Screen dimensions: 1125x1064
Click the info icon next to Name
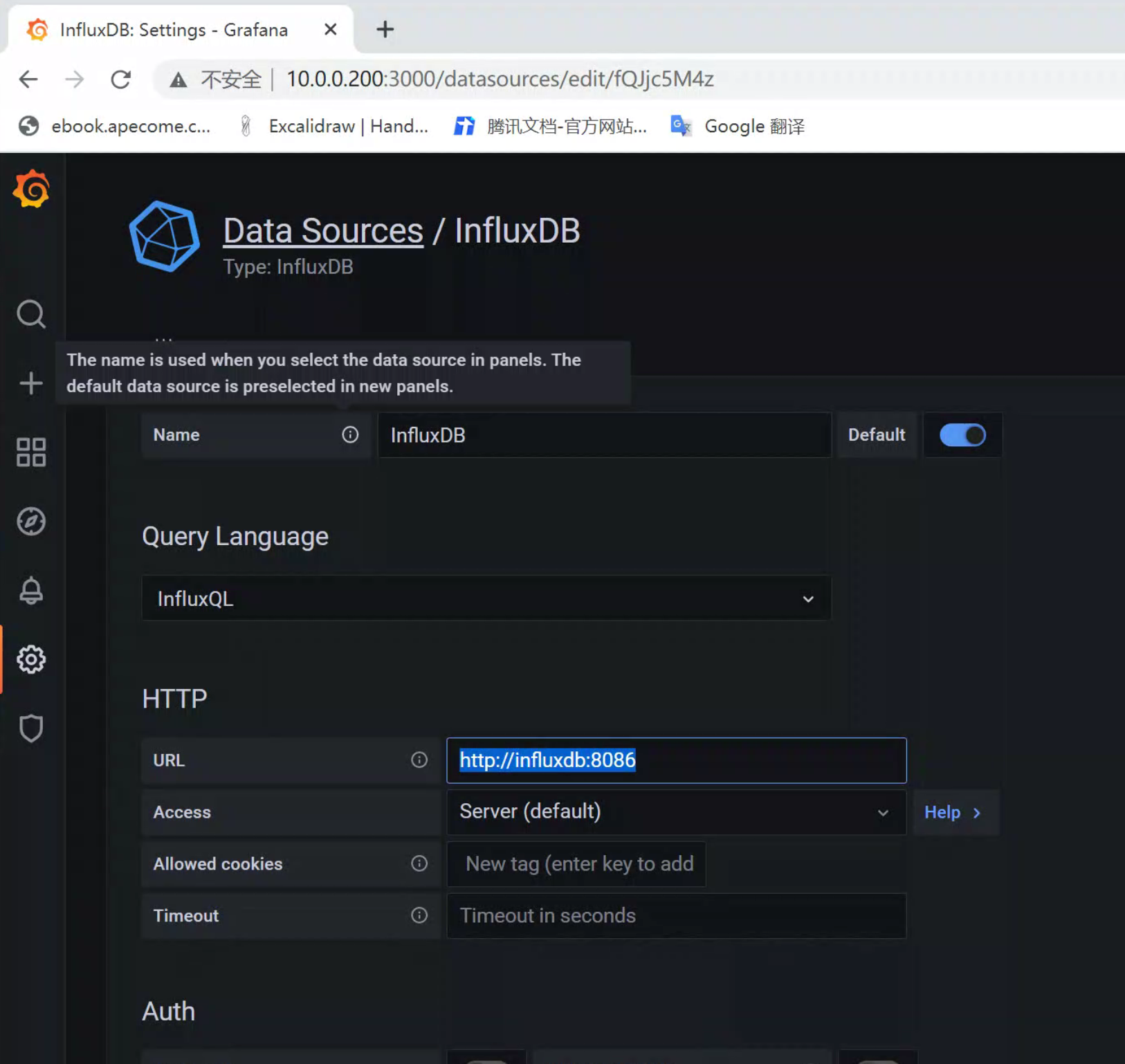pyautogui.click(x=350, y=434)
